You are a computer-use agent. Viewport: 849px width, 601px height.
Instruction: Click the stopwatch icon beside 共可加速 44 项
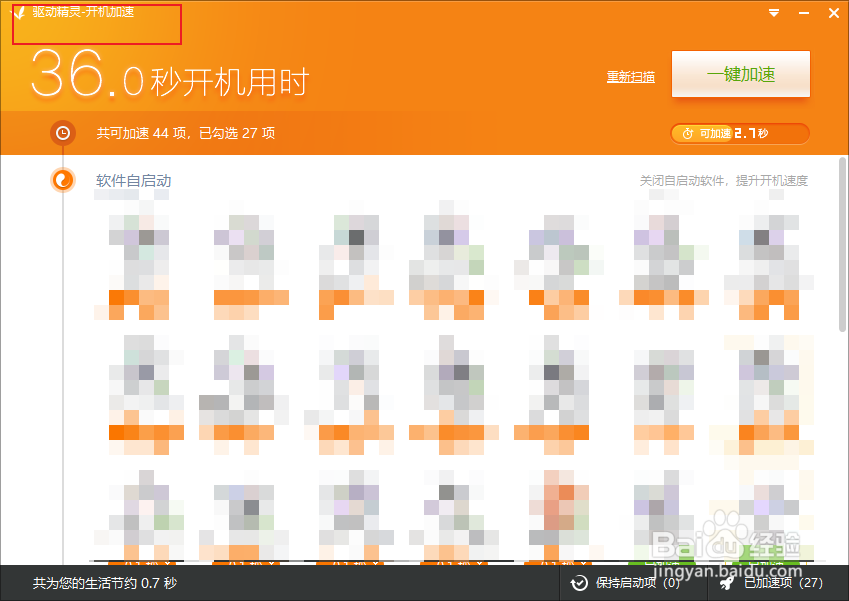[x=62, y=132]
